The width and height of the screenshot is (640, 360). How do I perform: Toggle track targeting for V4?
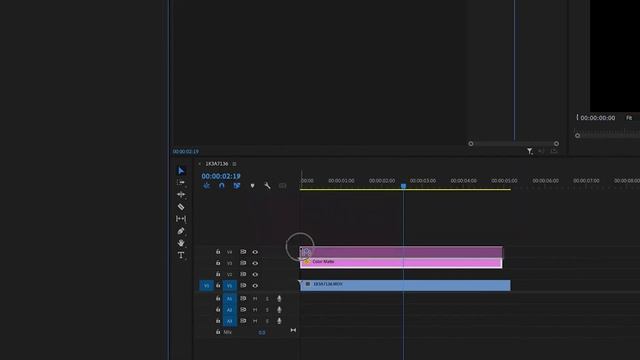pos(229,252)
